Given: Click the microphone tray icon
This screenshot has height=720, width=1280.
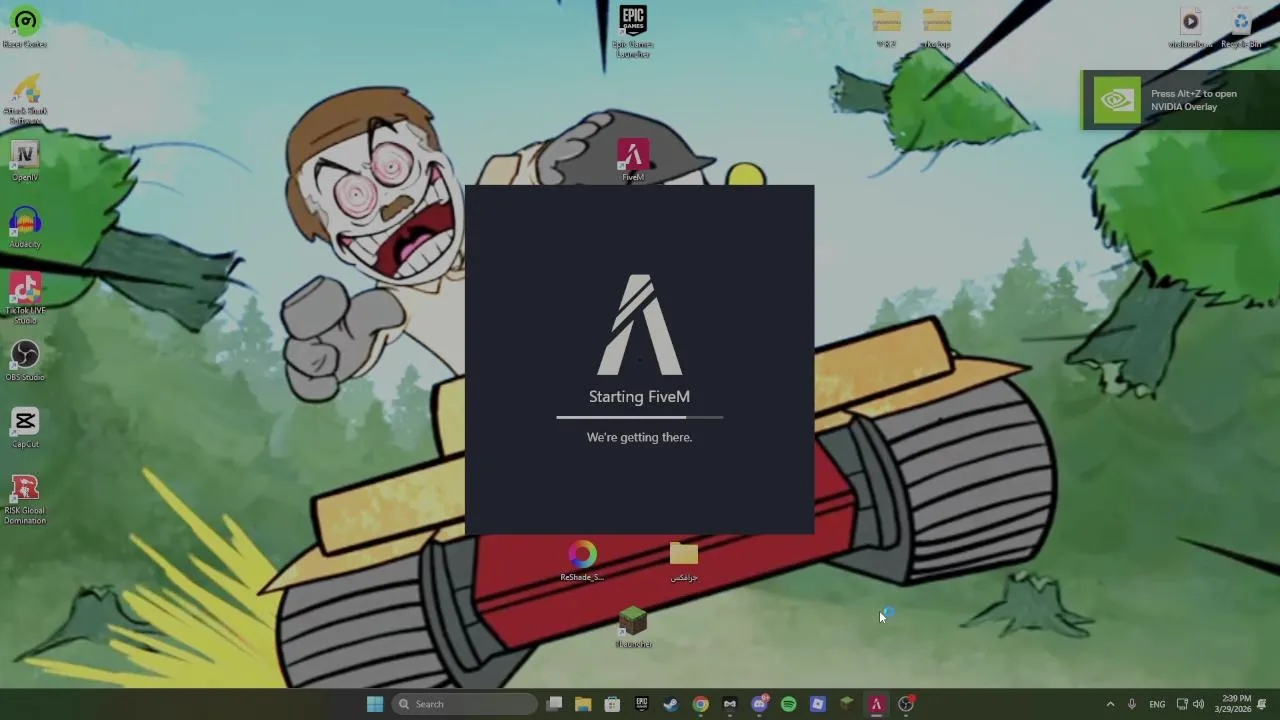Looking at the screenshot, I should pos(1132,704).
